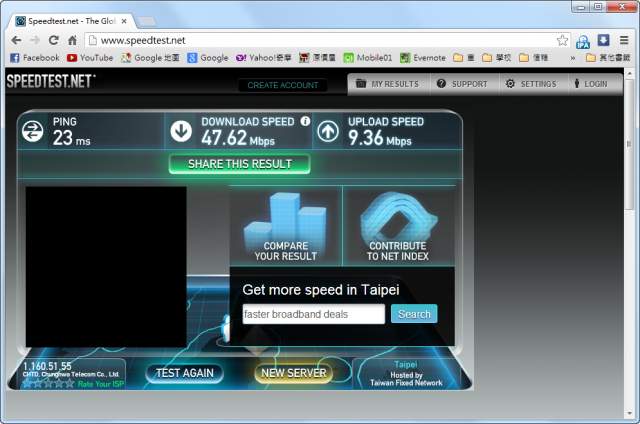Open the Yahoo! bookmark
The image size is (640, 424).
point(263,58)
